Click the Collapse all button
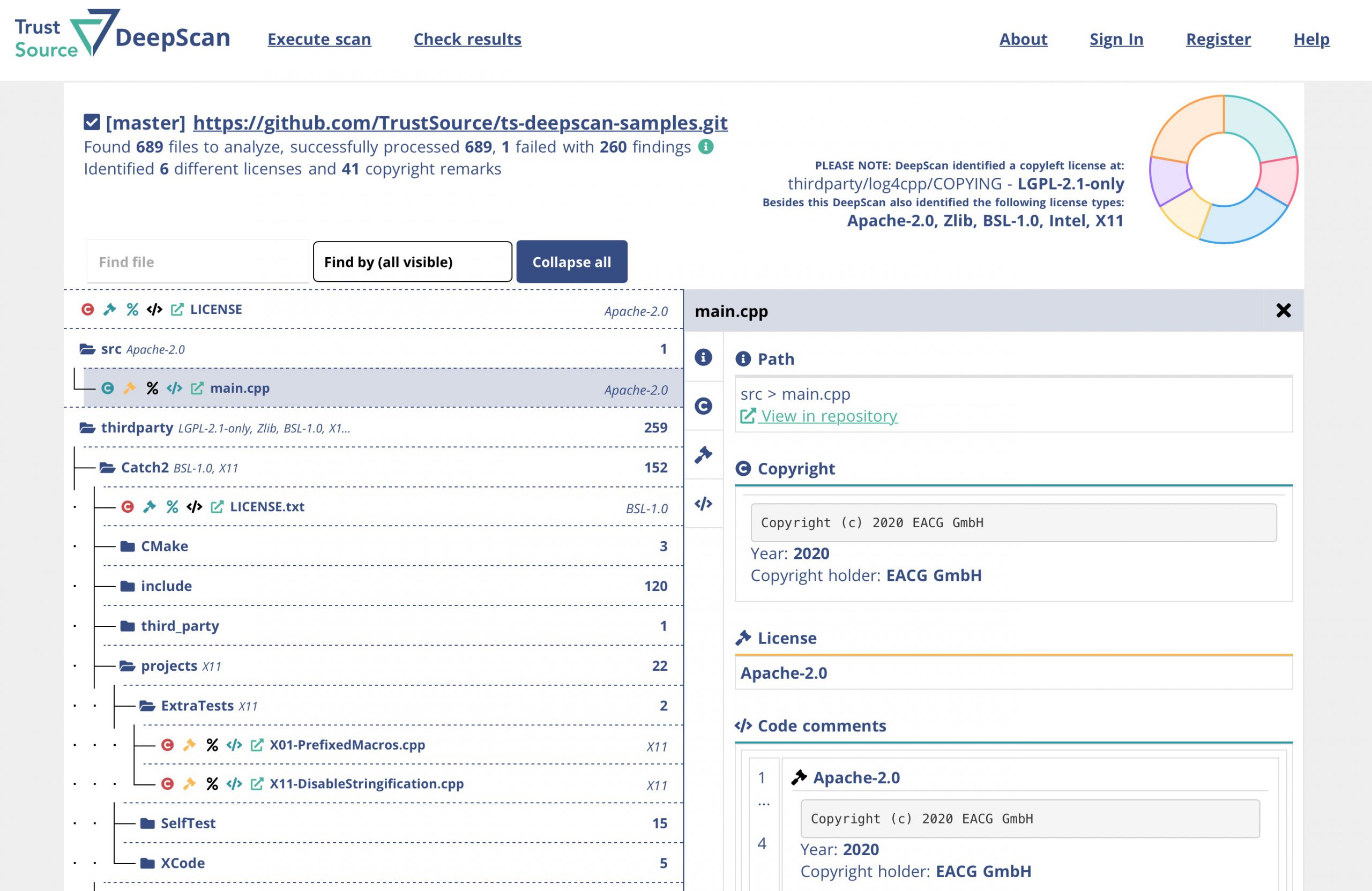This screenshot has width=1372, height=891. [572, 261]
